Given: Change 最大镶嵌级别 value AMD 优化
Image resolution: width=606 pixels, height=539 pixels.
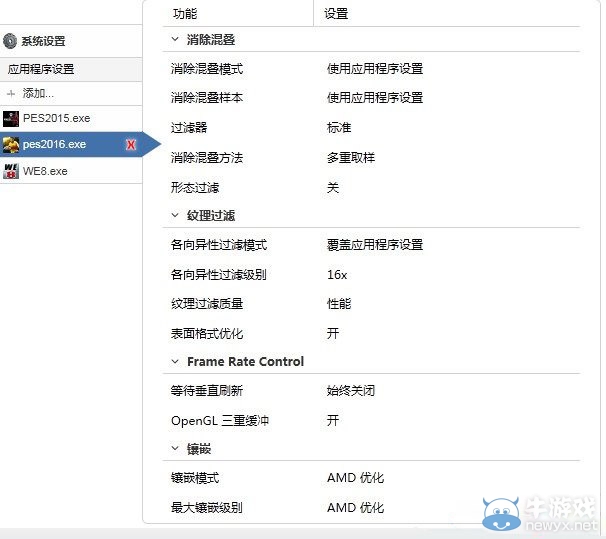Looking at the screenshot, I should coord(355,508).
